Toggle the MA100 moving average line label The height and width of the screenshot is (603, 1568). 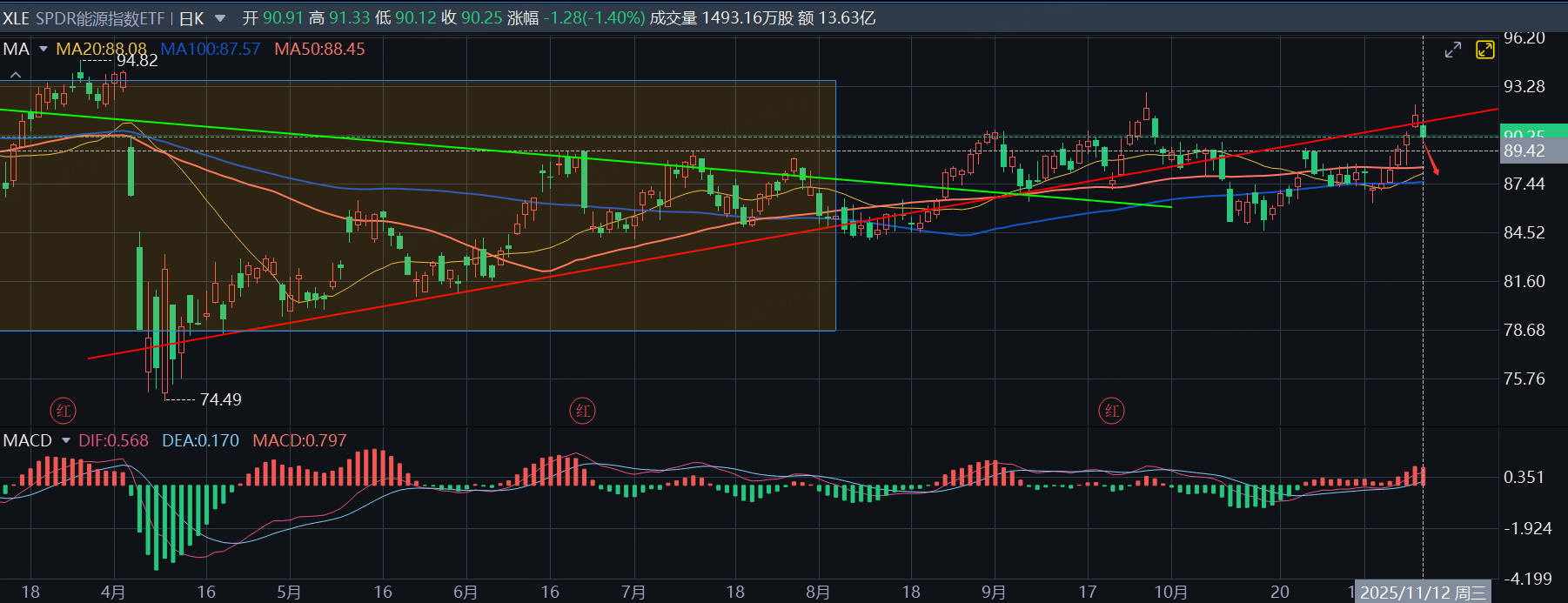[210, 50]
